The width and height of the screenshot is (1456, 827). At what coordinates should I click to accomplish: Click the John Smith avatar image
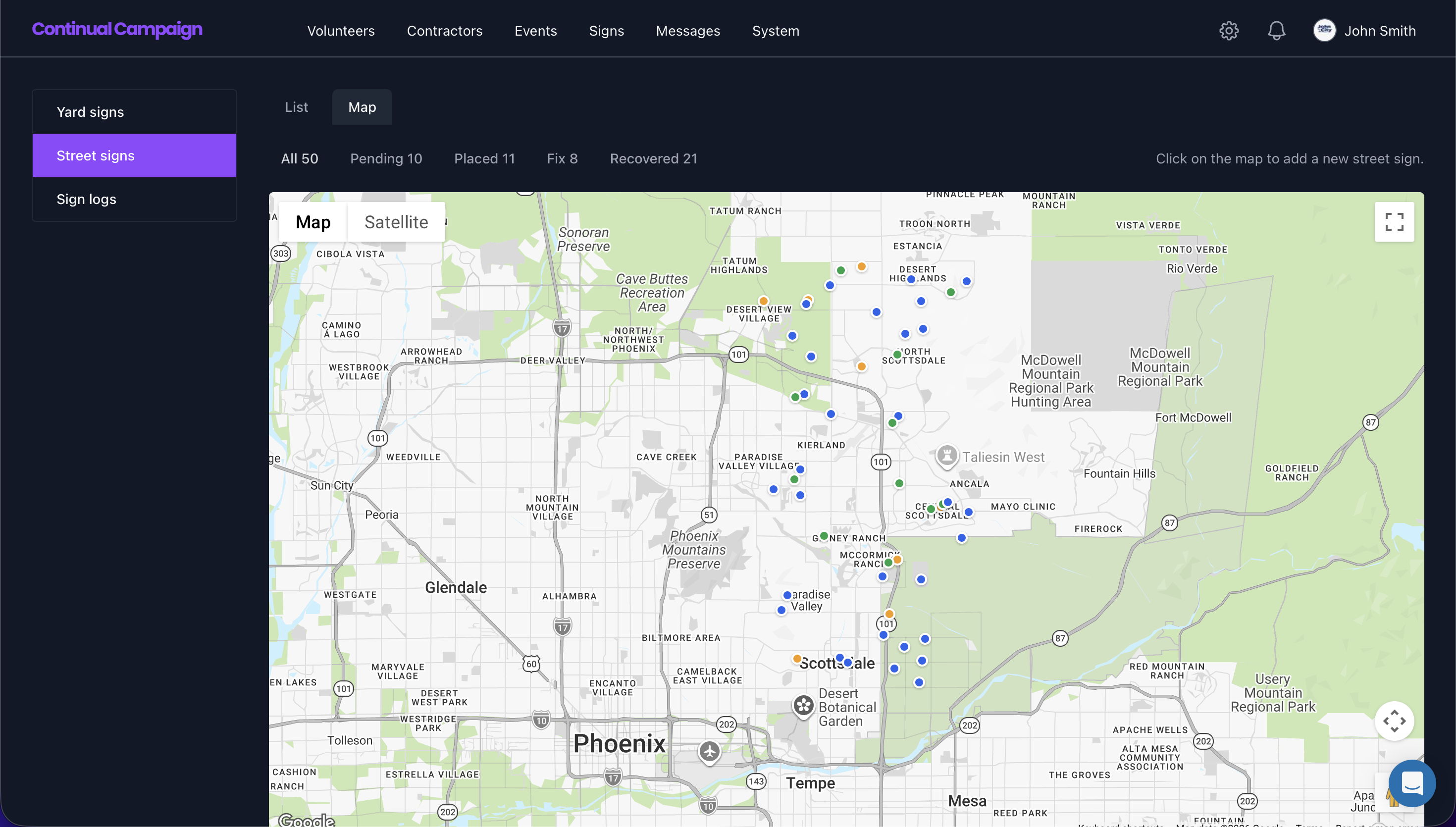click(x=1324, y=31)
